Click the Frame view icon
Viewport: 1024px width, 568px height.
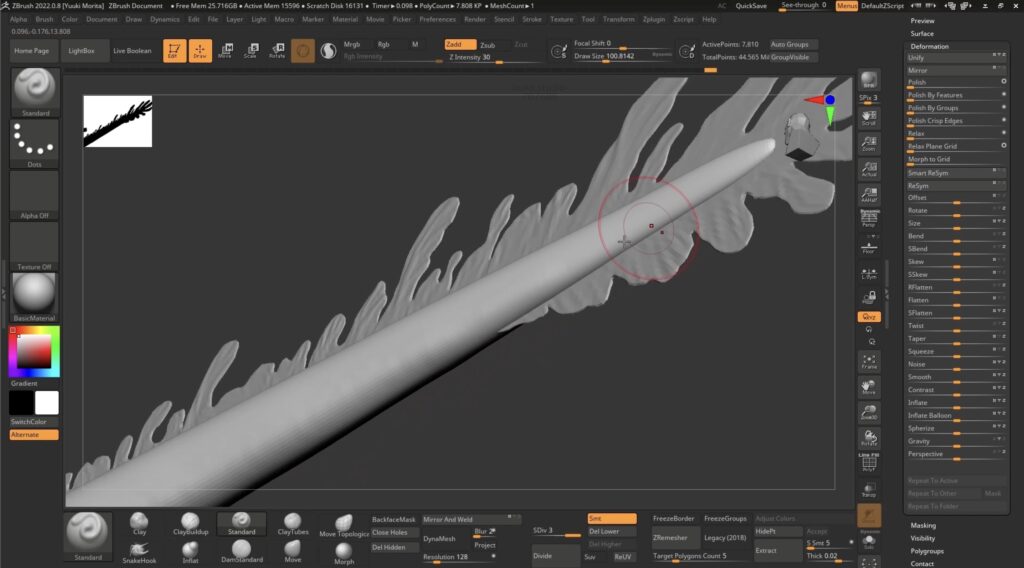(x=869, y=361)
